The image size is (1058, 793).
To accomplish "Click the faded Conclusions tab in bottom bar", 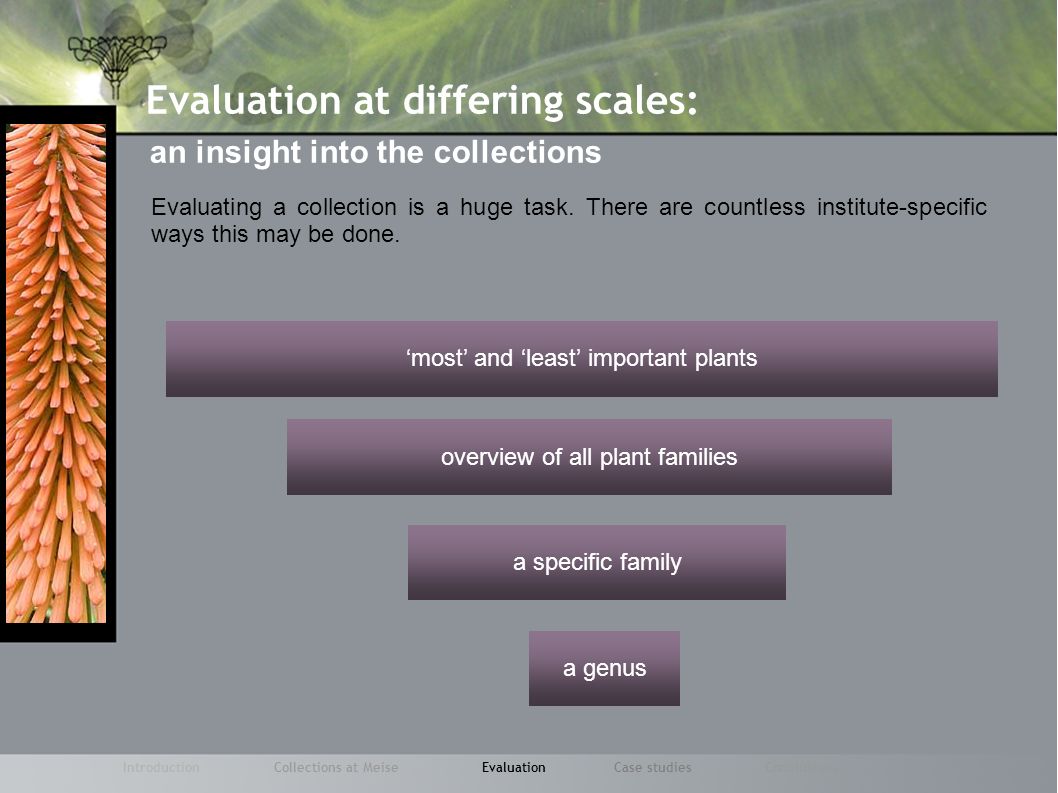I will click(802, 767).
